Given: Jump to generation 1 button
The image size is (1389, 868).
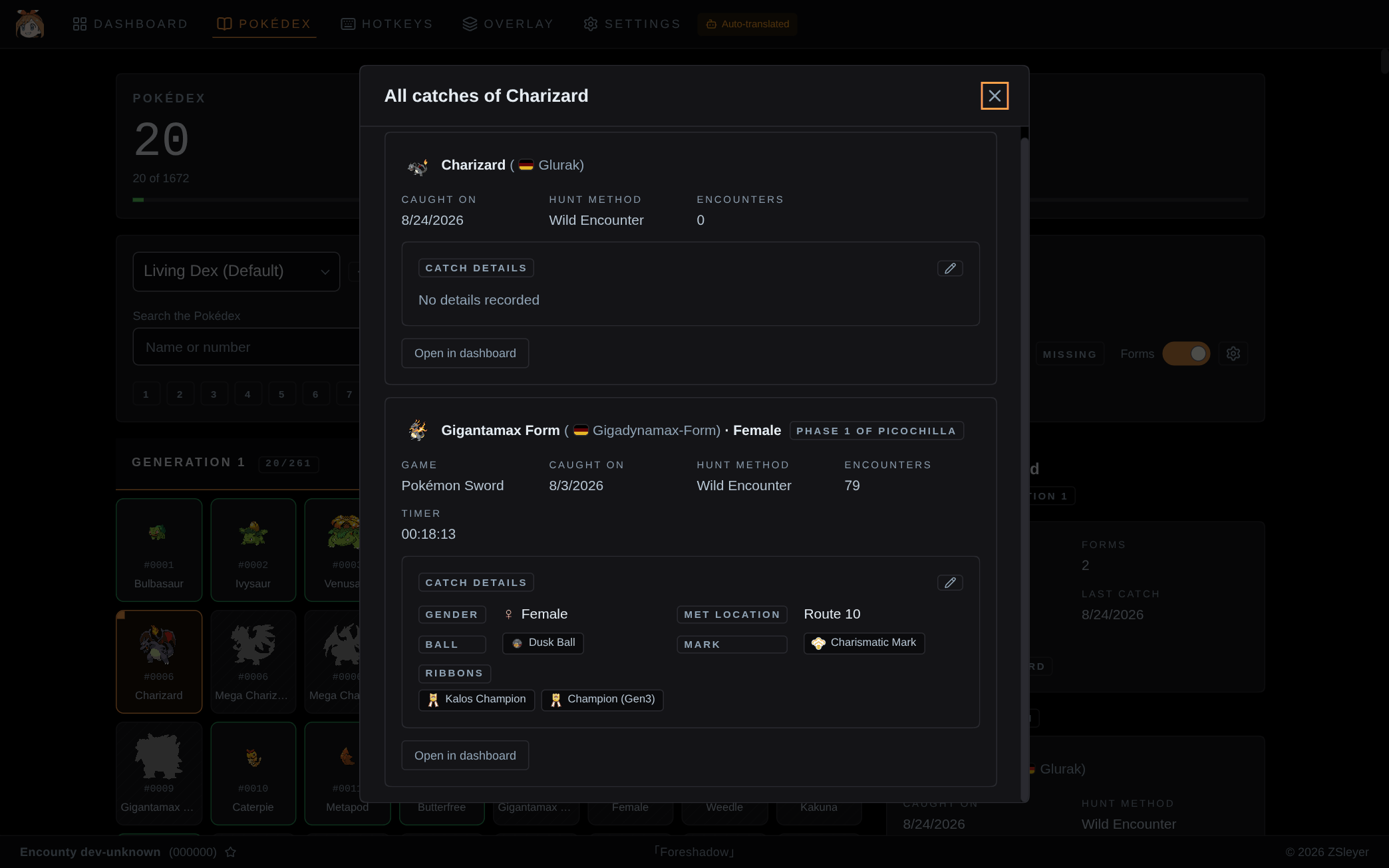Looking at the screenshot, I should tap(146, 394).
